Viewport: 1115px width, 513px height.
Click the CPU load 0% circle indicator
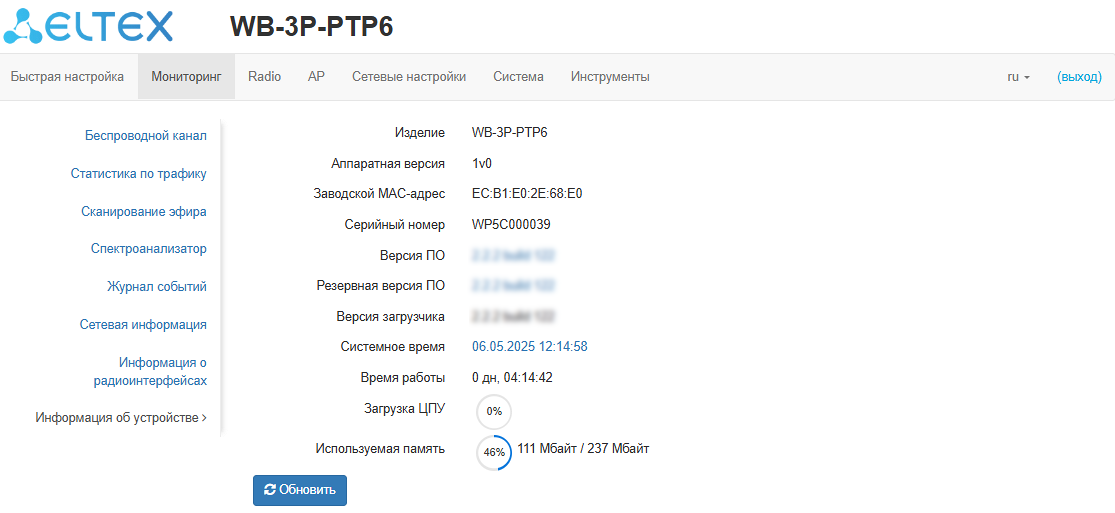pos(494,411)
